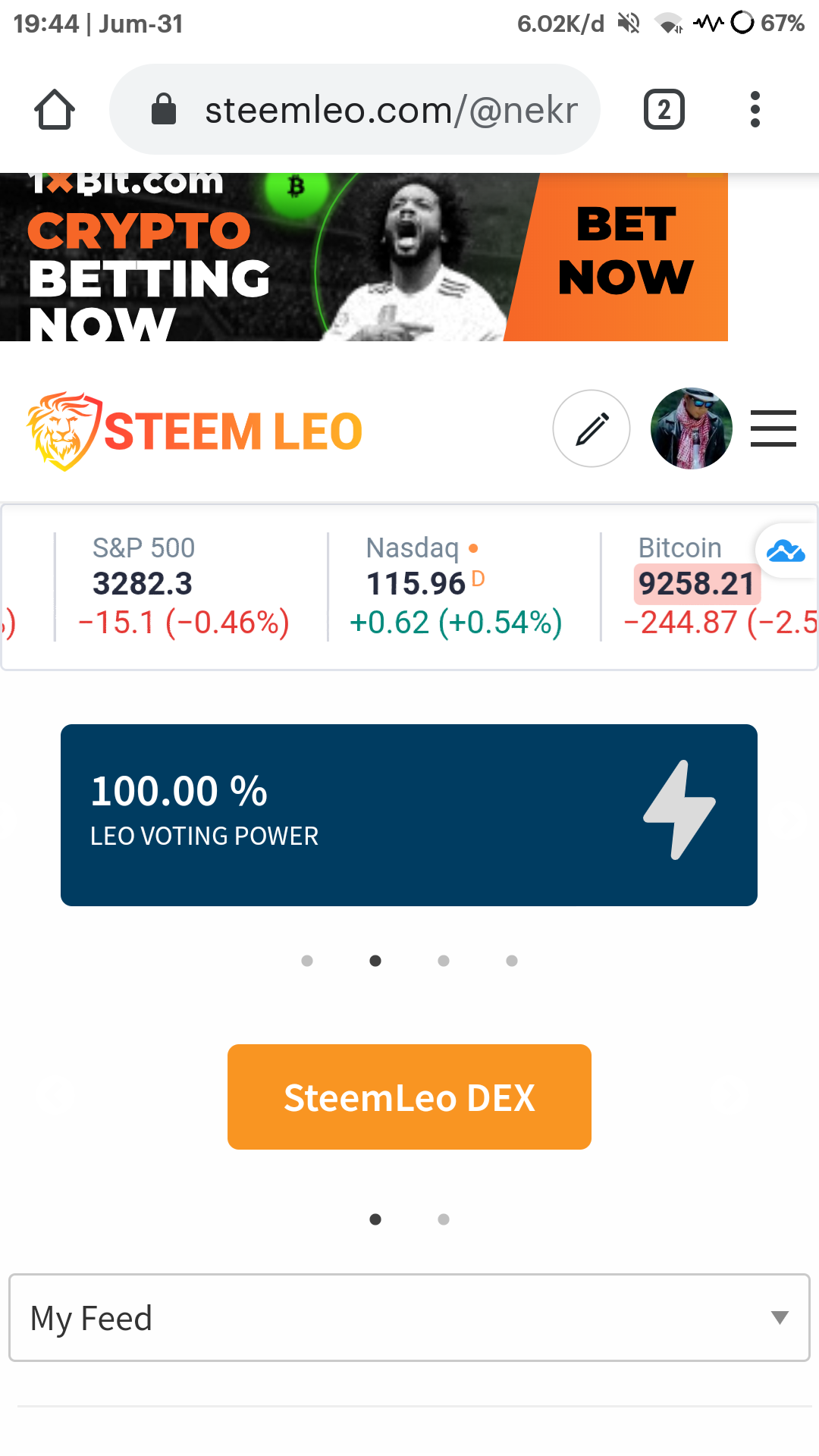Image resolution: width=819 pixels, height=1456 pixels.
Task: Open the browser tab switcher showing 2
Action: click(x=664, y=110)
